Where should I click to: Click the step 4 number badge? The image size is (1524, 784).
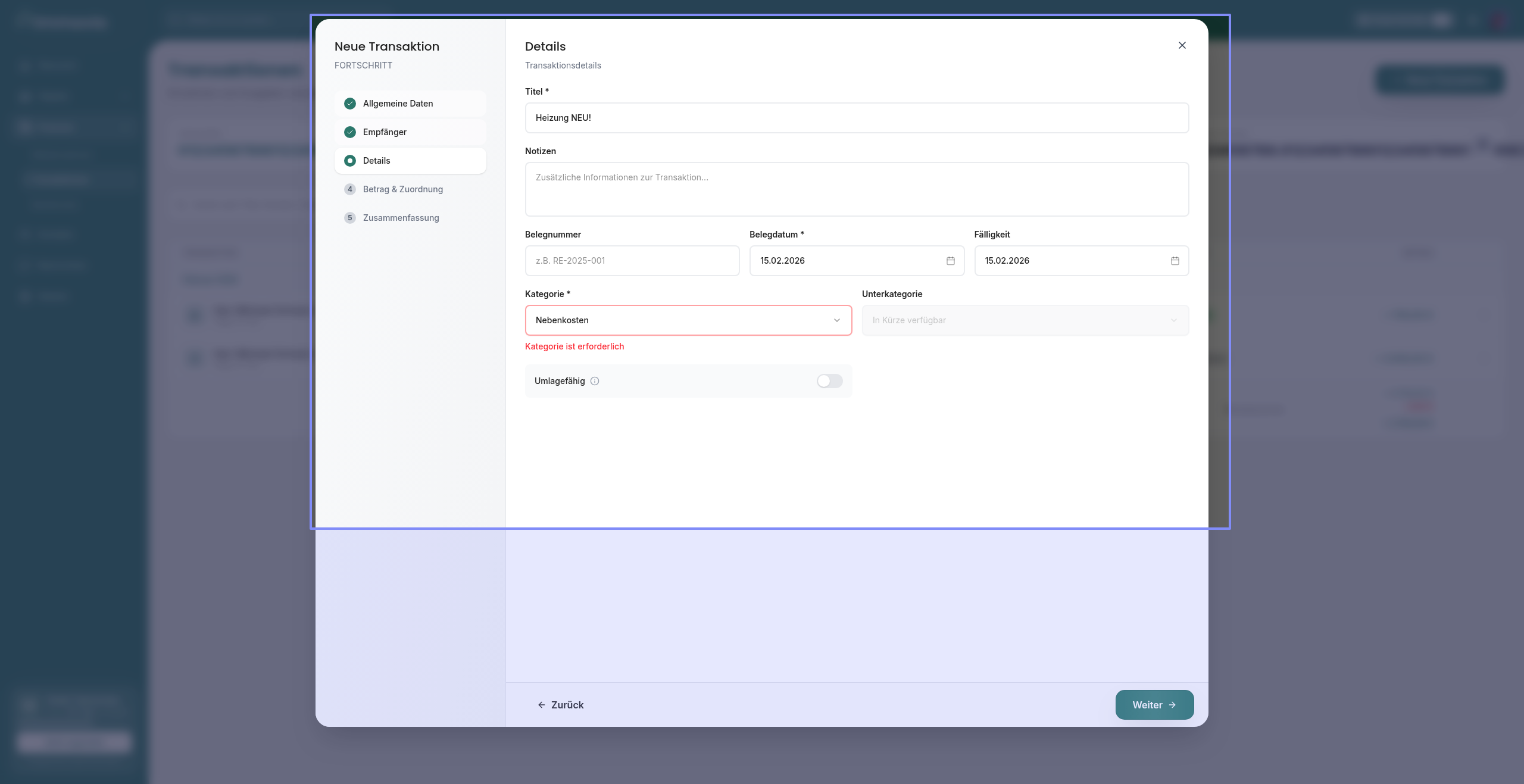click(x=350, y=189)
